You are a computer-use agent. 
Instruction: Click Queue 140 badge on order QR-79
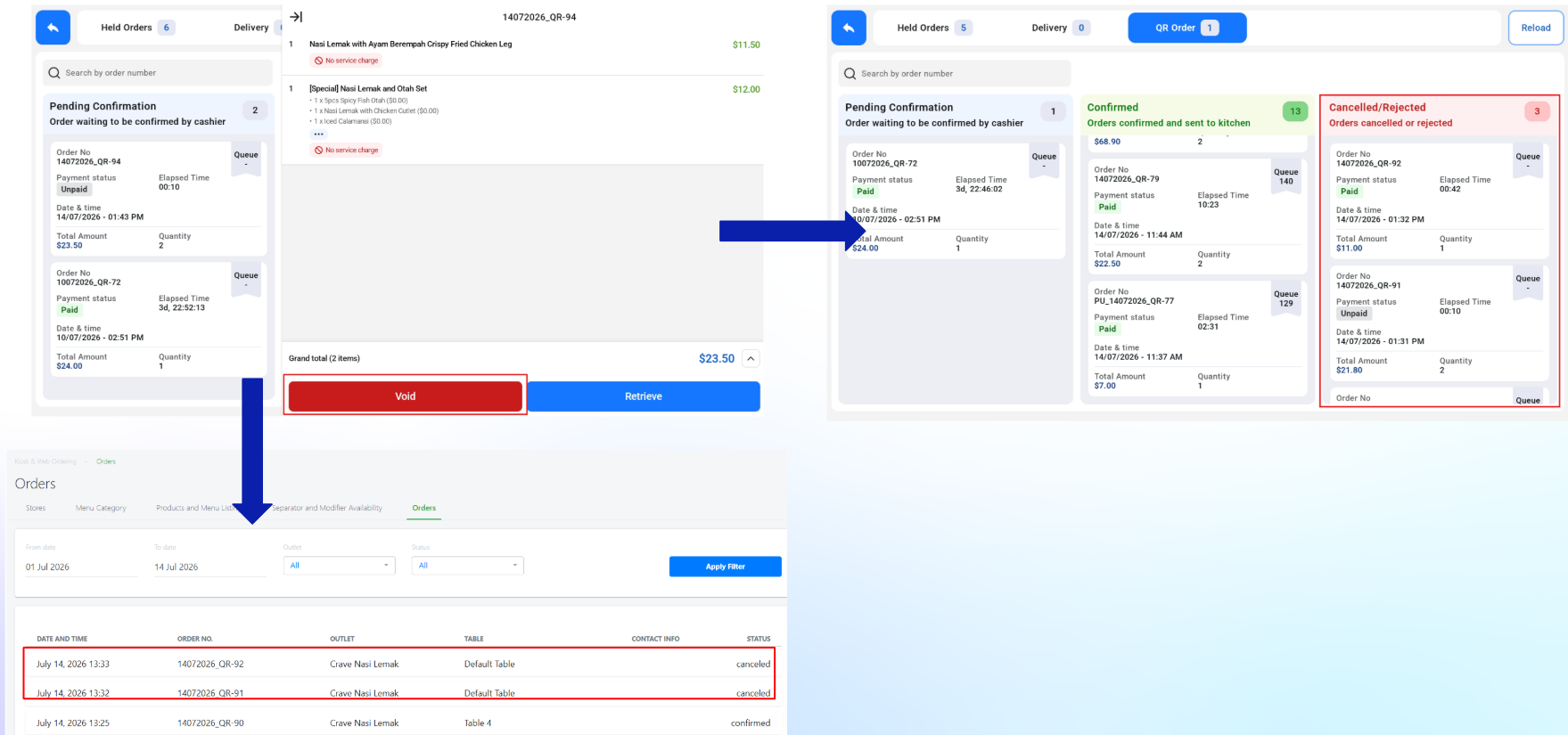[x=1285, y=176]
